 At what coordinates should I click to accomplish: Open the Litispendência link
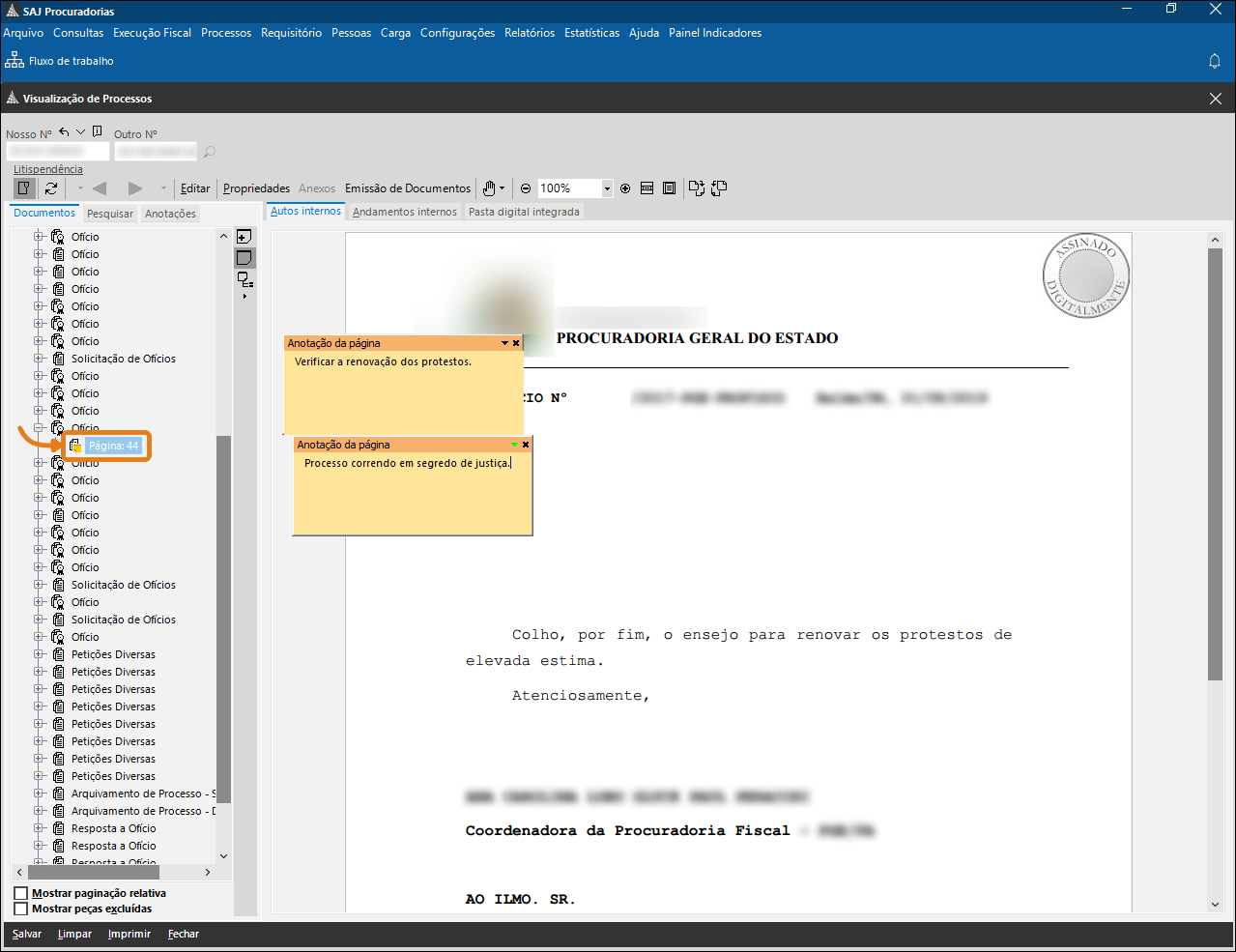click(x=48, y=169)
